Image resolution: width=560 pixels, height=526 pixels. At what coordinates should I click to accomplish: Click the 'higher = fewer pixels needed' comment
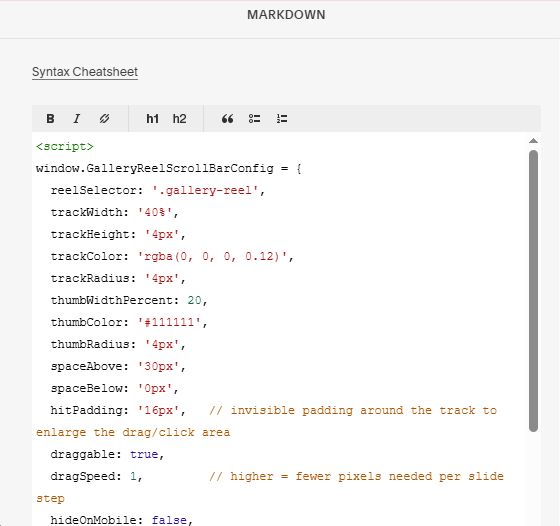(356, 476)
